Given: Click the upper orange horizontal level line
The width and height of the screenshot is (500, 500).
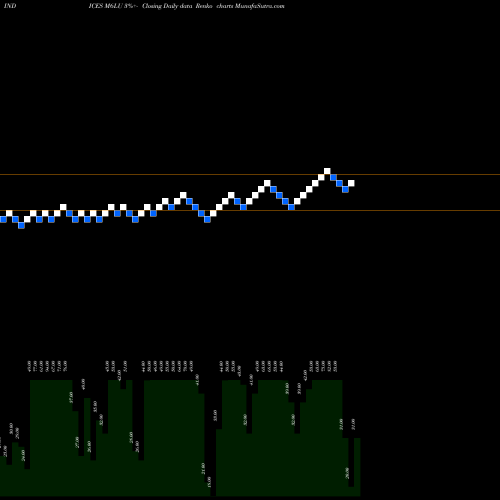Looking at the screenshot, I should tap(250, 174).
